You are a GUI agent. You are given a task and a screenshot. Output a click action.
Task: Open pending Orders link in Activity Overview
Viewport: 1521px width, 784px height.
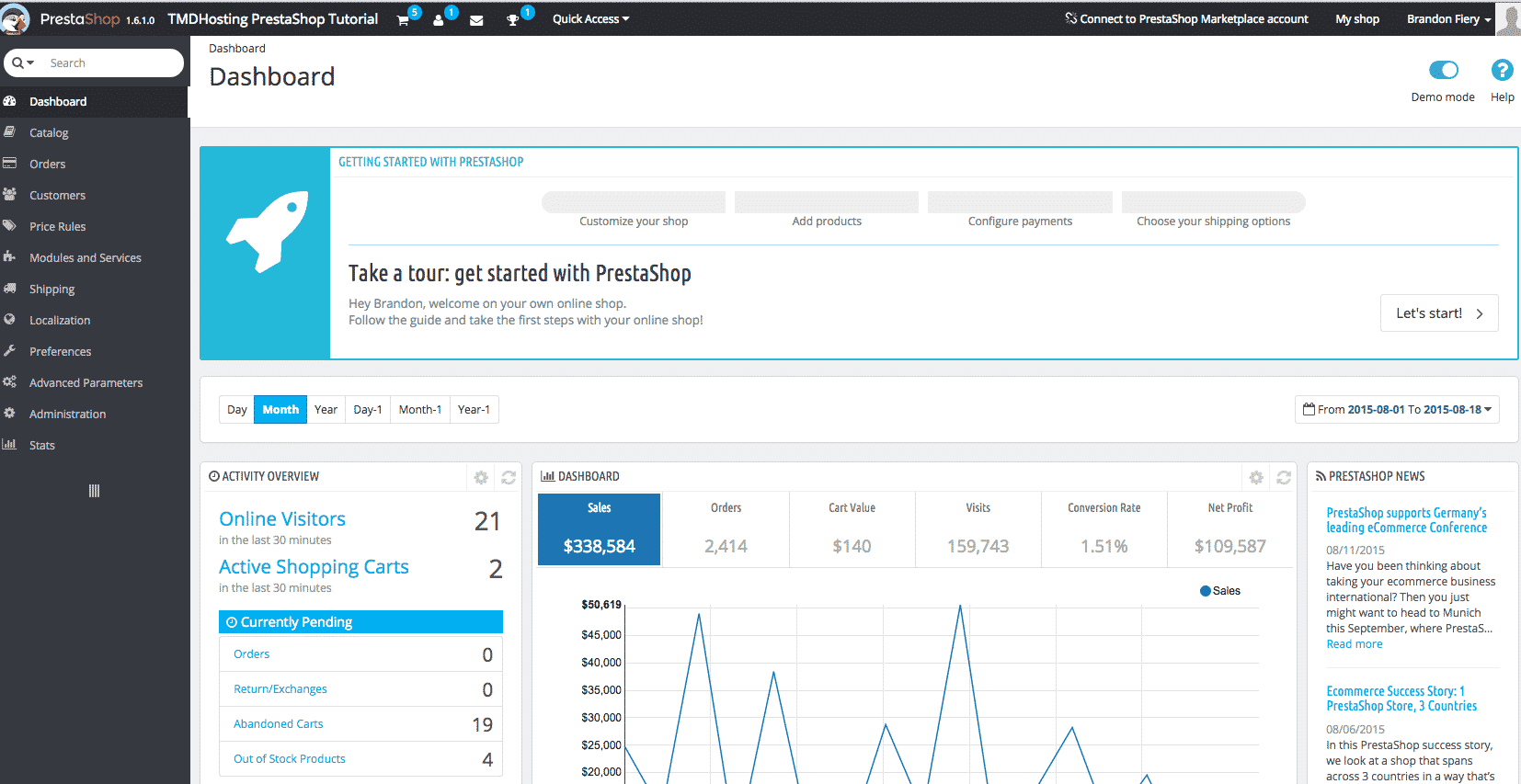(251, 654)
